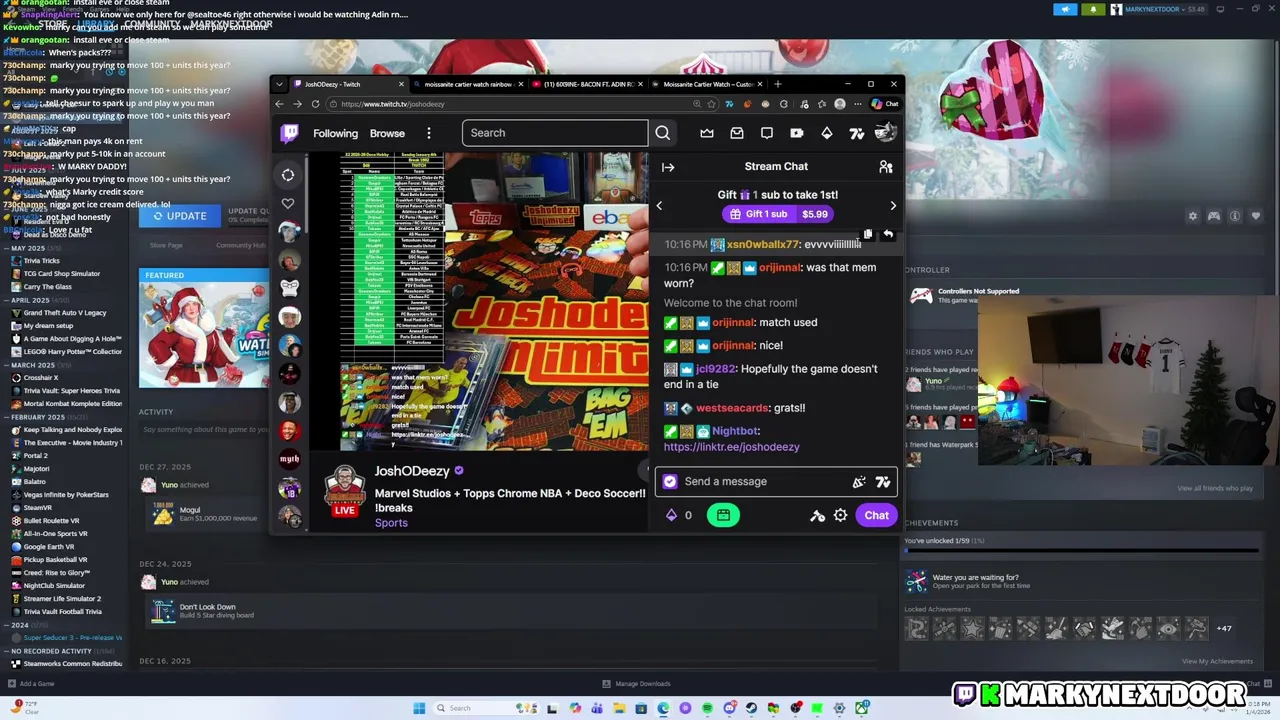Open Steam from the Windows taskbar
The width and height of the screenshot is (1280, 720).
point(751,708)
